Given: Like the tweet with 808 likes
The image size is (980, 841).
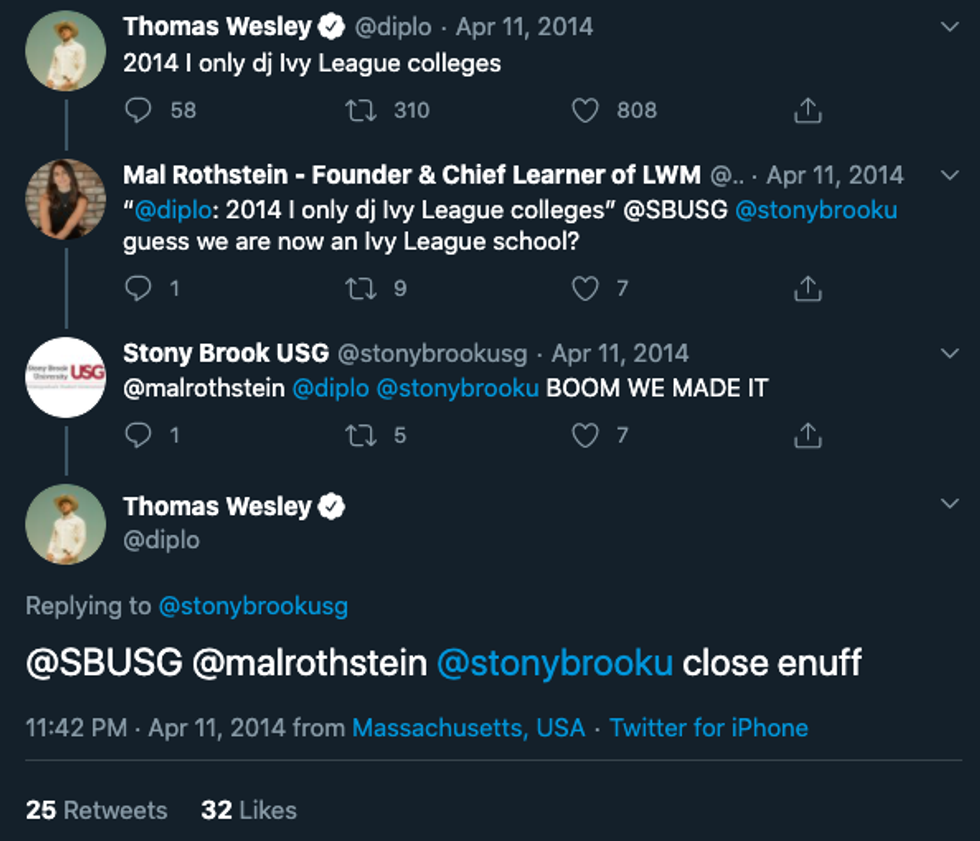Looking at the screenshot, I should point(585,110).
